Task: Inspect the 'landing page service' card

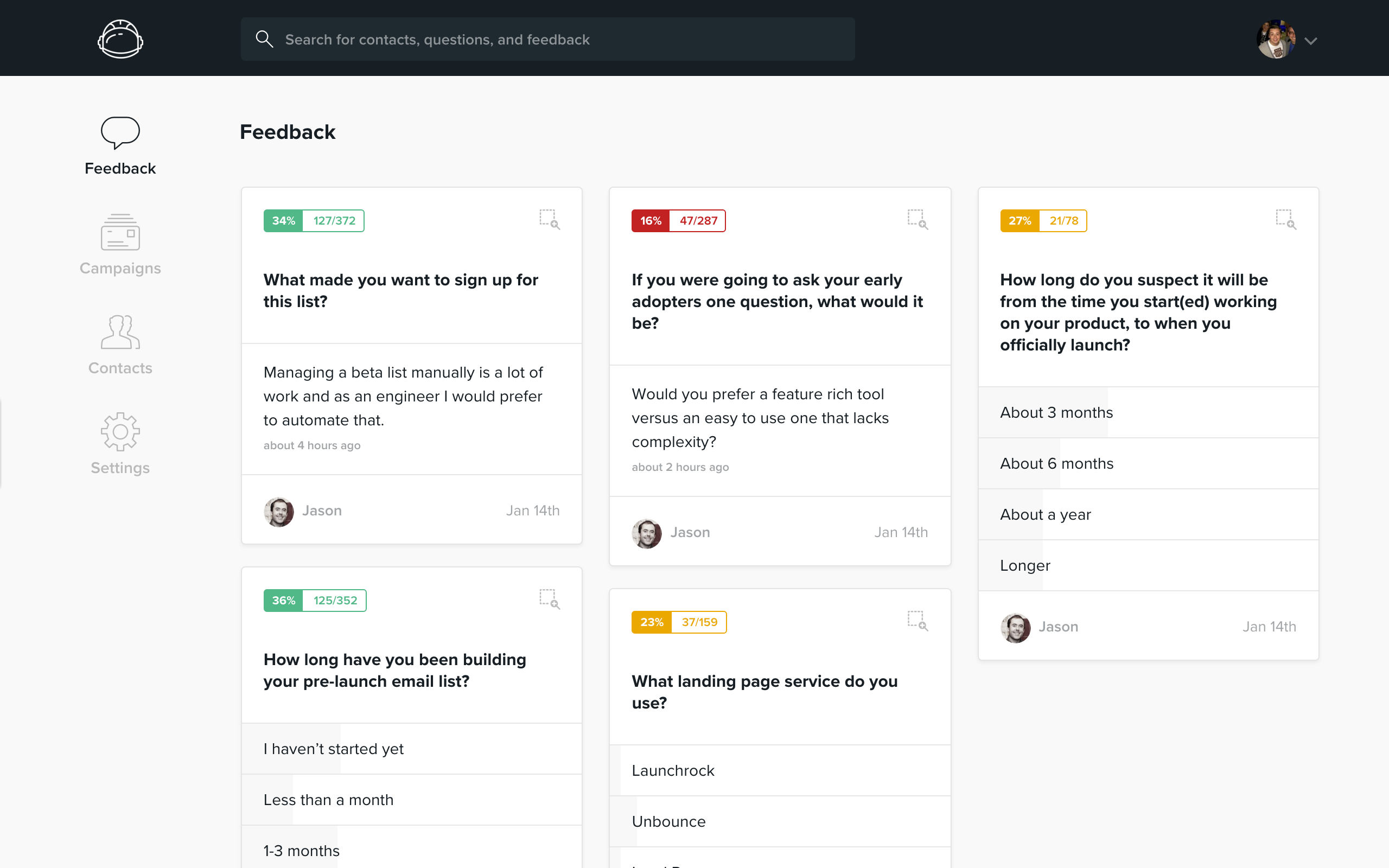Action: (x=917, y=621)
